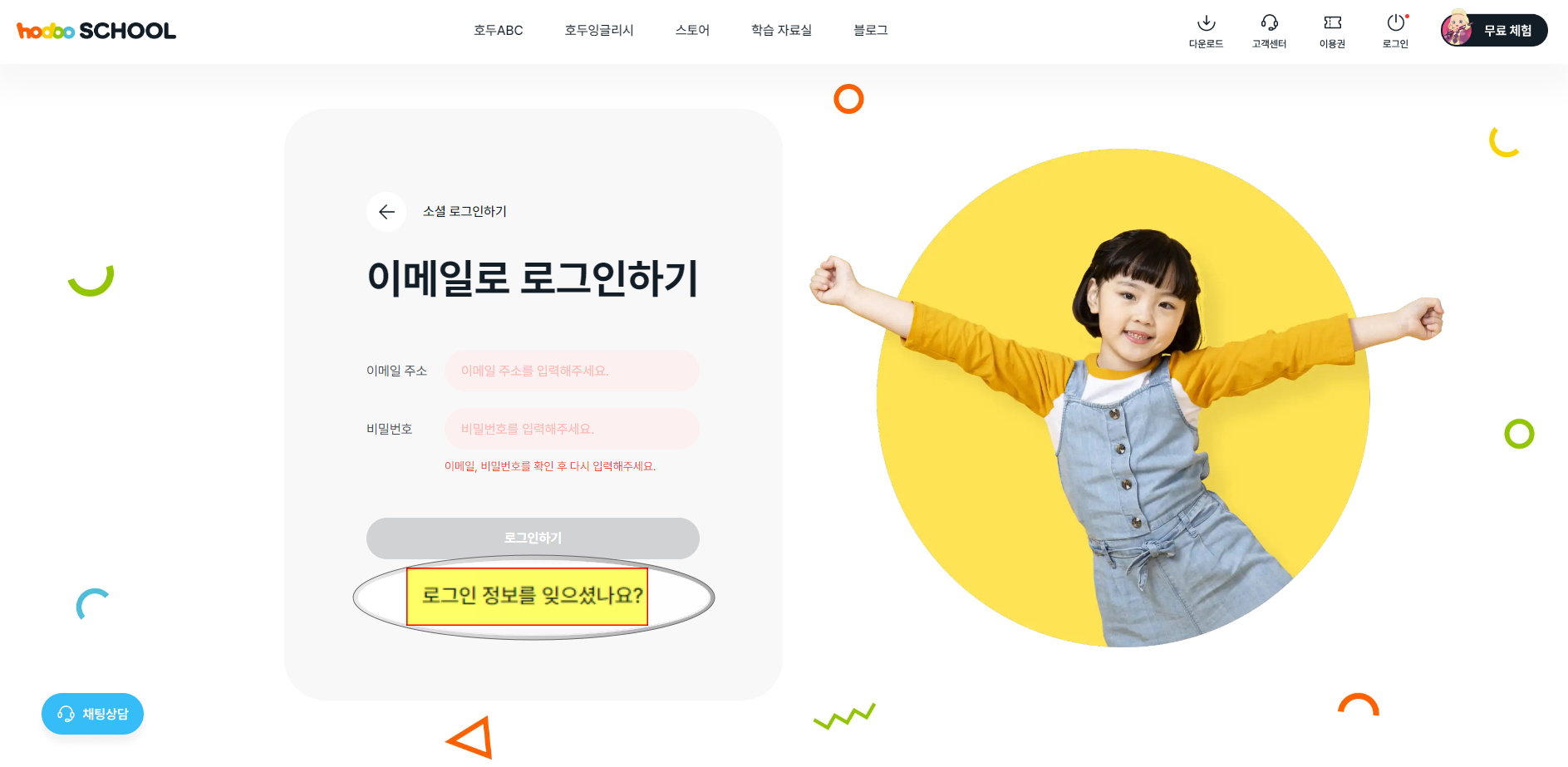Click the hodoo SCHOOL logo
Screen dimensions: 1568x767
pyautogui.click(x=96, y=31)
